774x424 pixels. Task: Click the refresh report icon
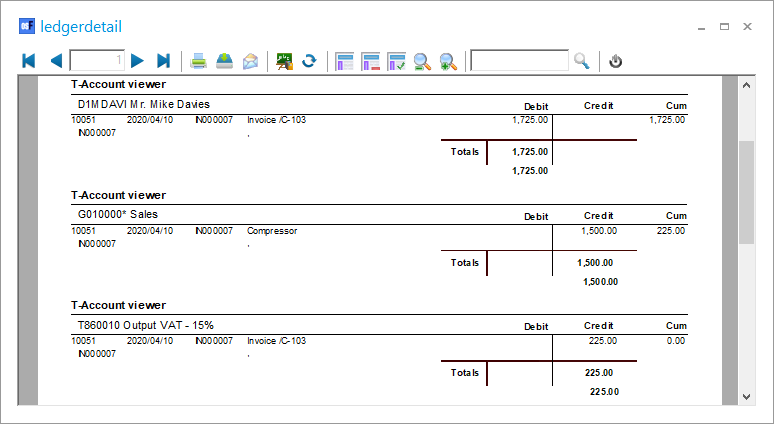[309, 61]
